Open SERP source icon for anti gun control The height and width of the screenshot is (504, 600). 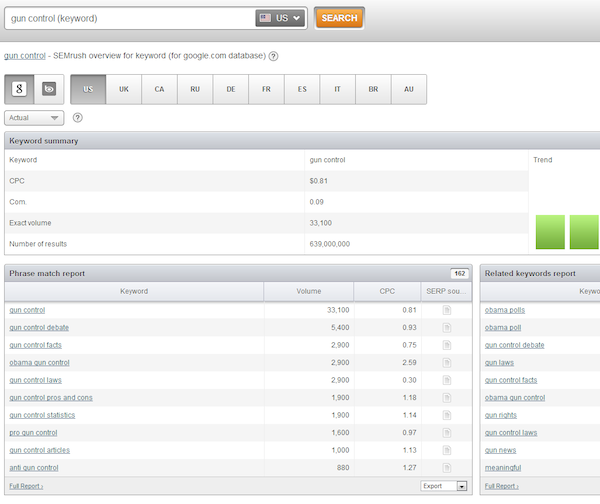(447, 467)
